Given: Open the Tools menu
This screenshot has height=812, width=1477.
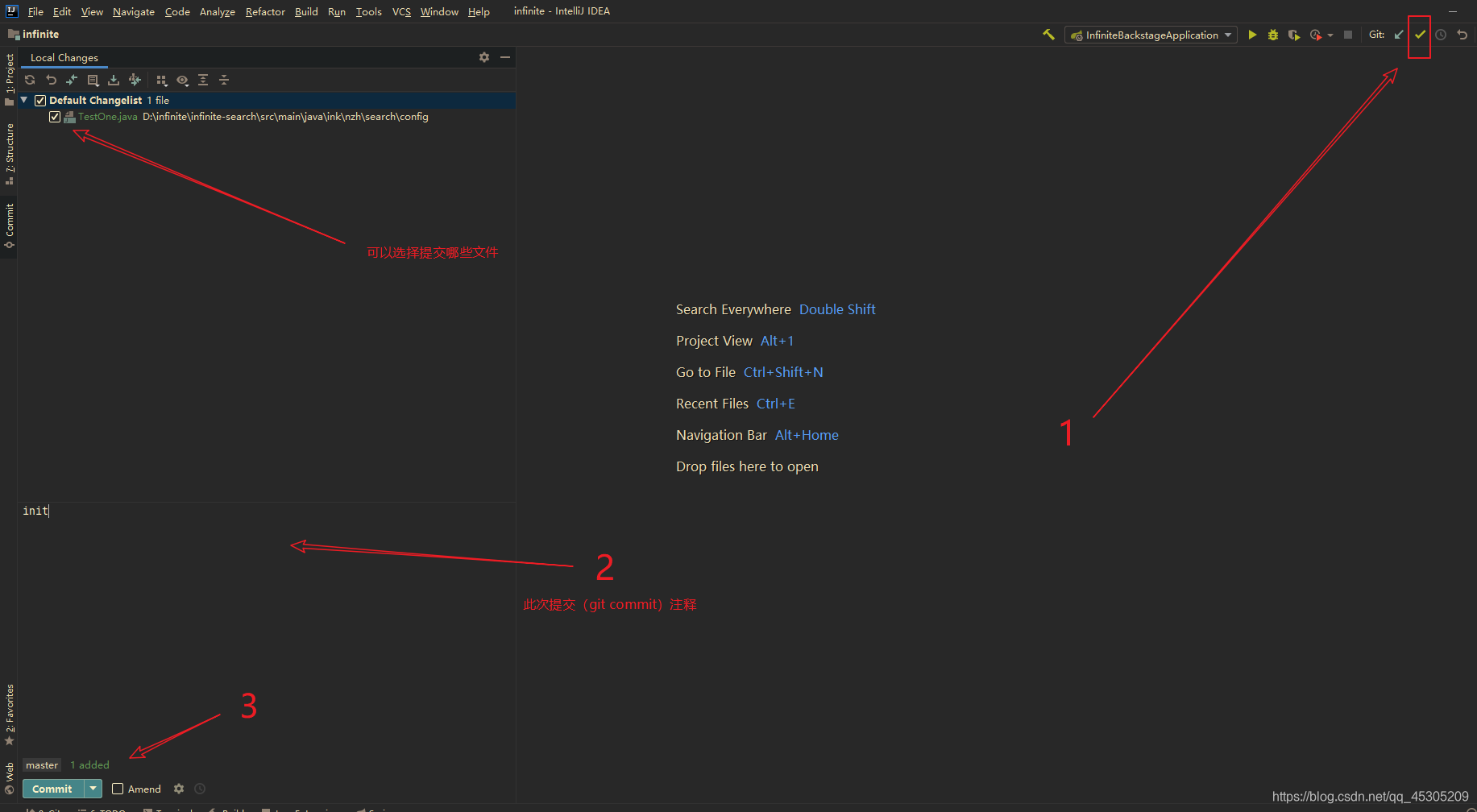Looking at the screenshot, I should [369, 11].
